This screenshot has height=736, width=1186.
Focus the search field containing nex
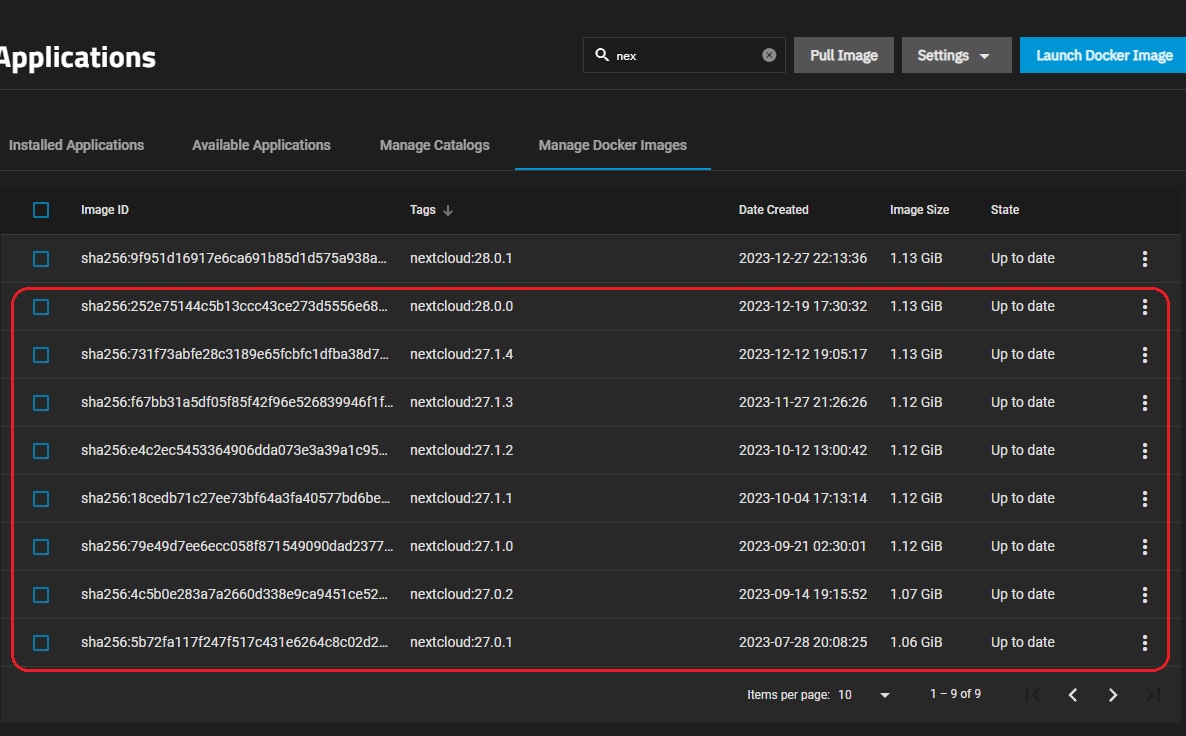coord(684,55)
